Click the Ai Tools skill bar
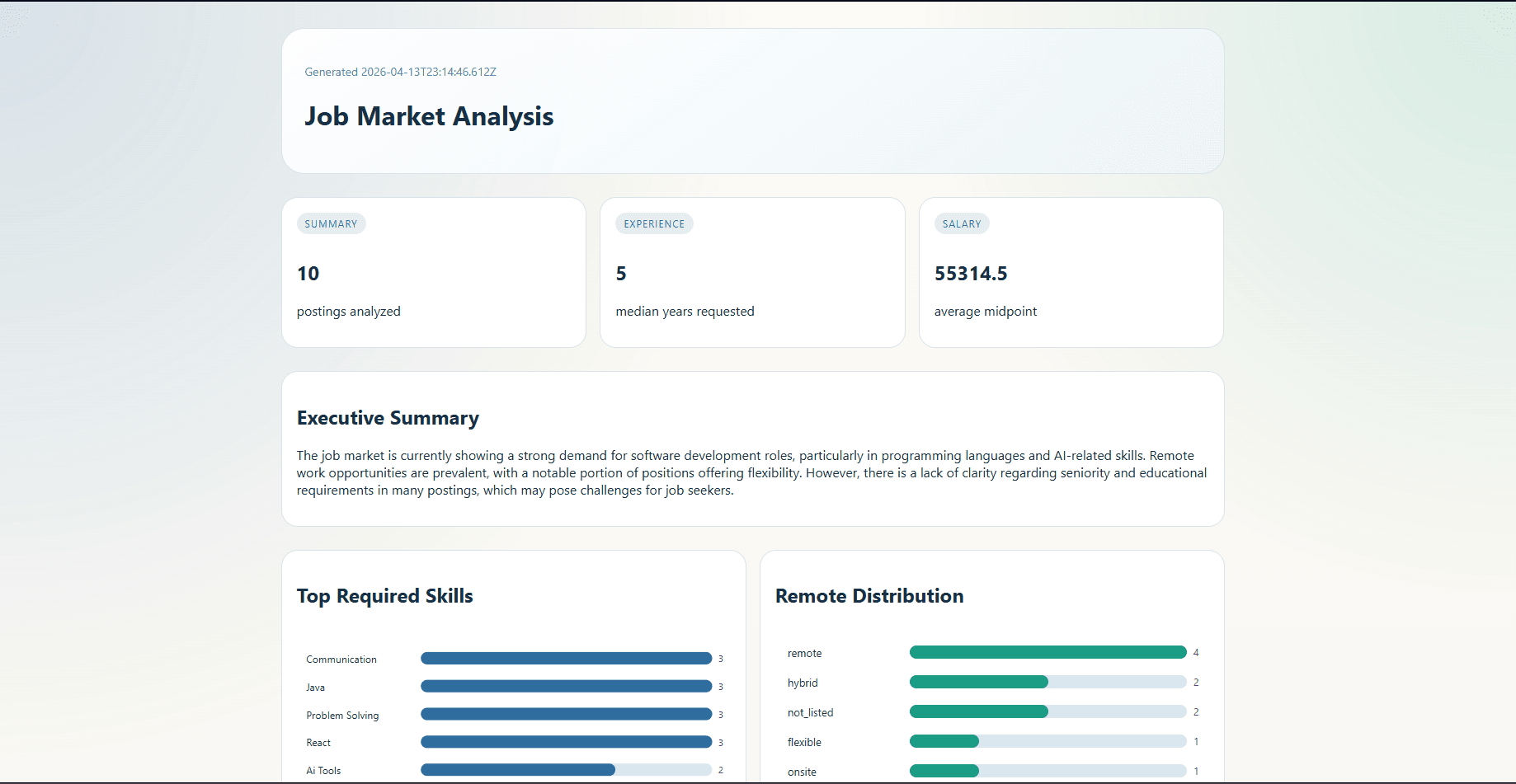Viewport: 1516px width, 784px height. (566, 770)
